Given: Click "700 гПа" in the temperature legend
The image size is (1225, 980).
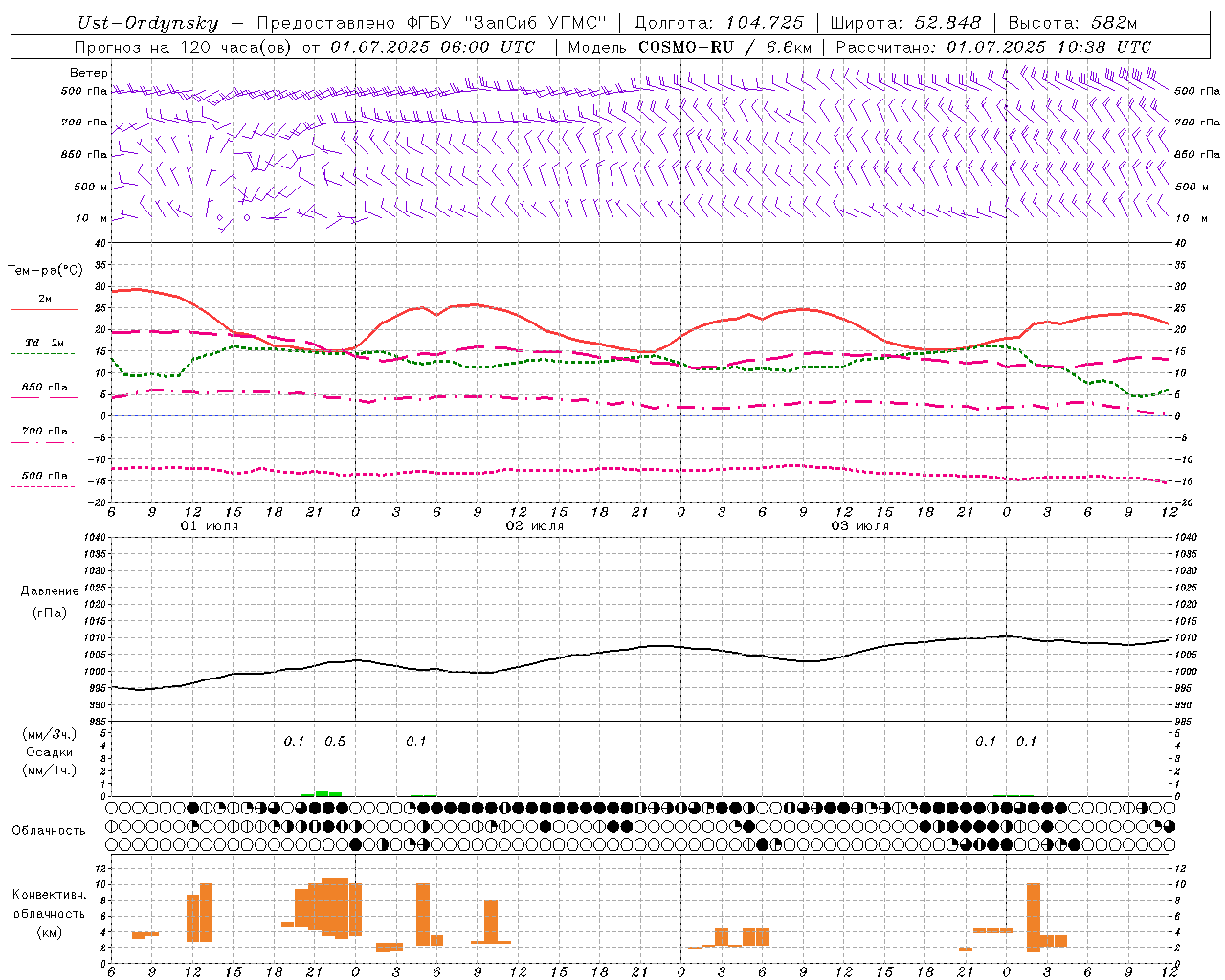Looking at the screenshot, I should (x=45, y=432).
